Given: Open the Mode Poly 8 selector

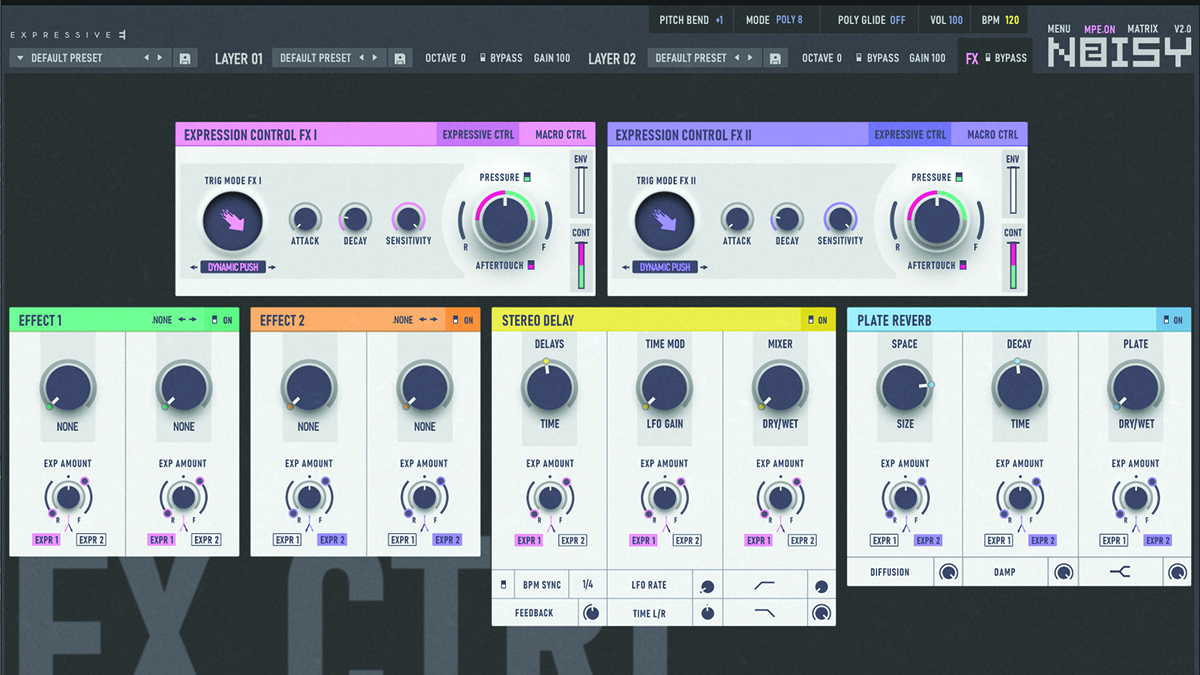Looking at the screenshot, I should tap(774, 20).
